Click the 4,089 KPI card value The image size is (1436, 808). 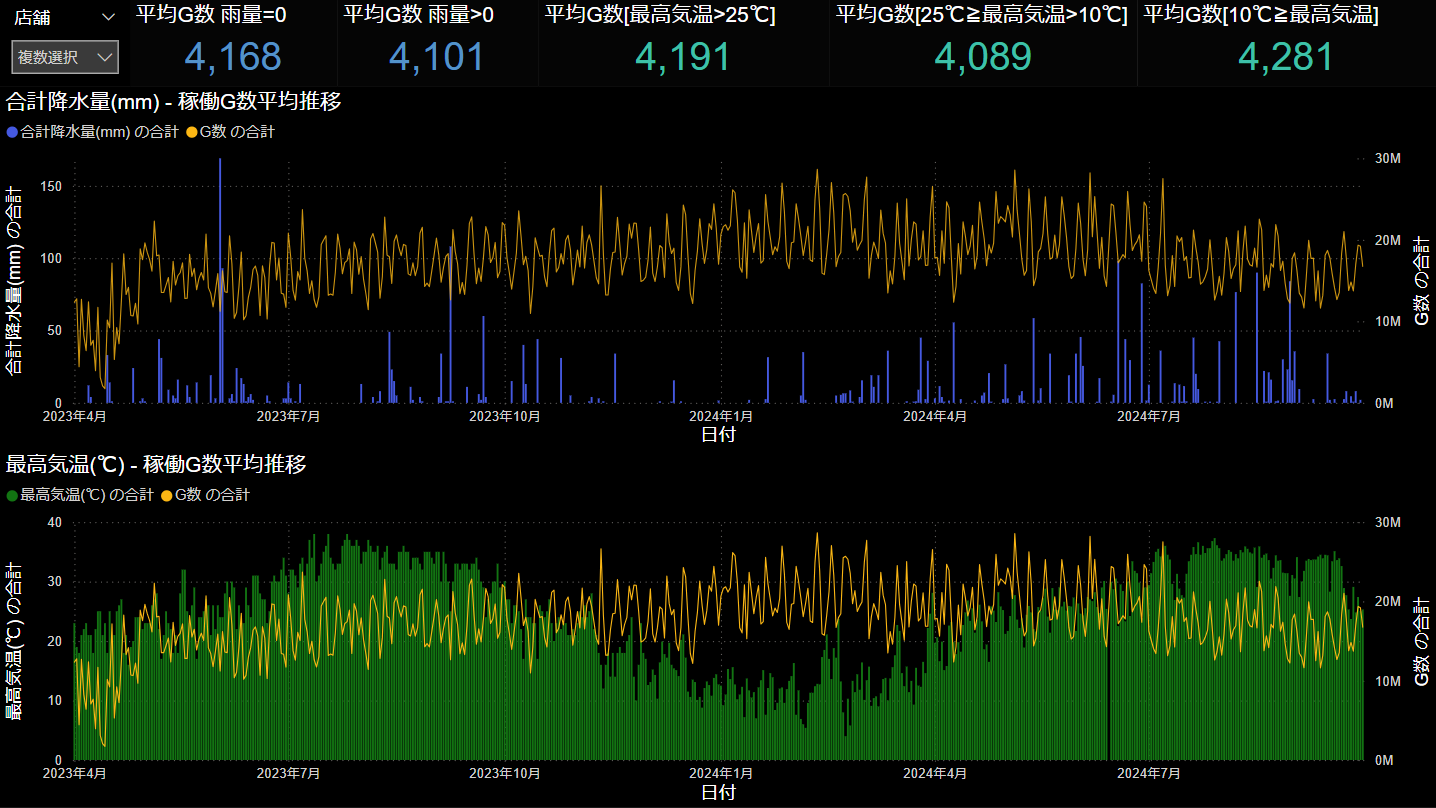coord(982,58)
